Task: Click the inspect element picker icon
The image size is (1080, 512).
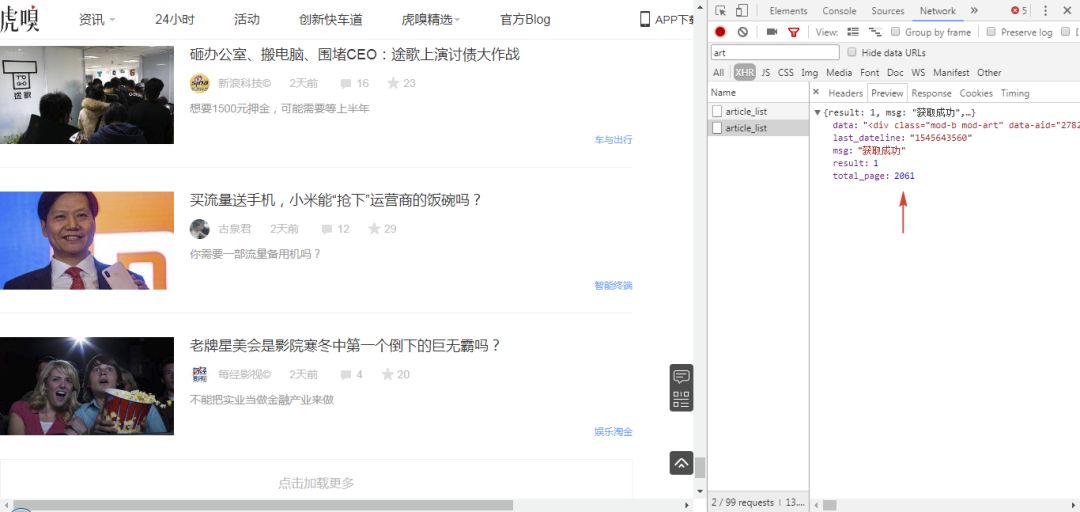Action: [x=720, y=11]
